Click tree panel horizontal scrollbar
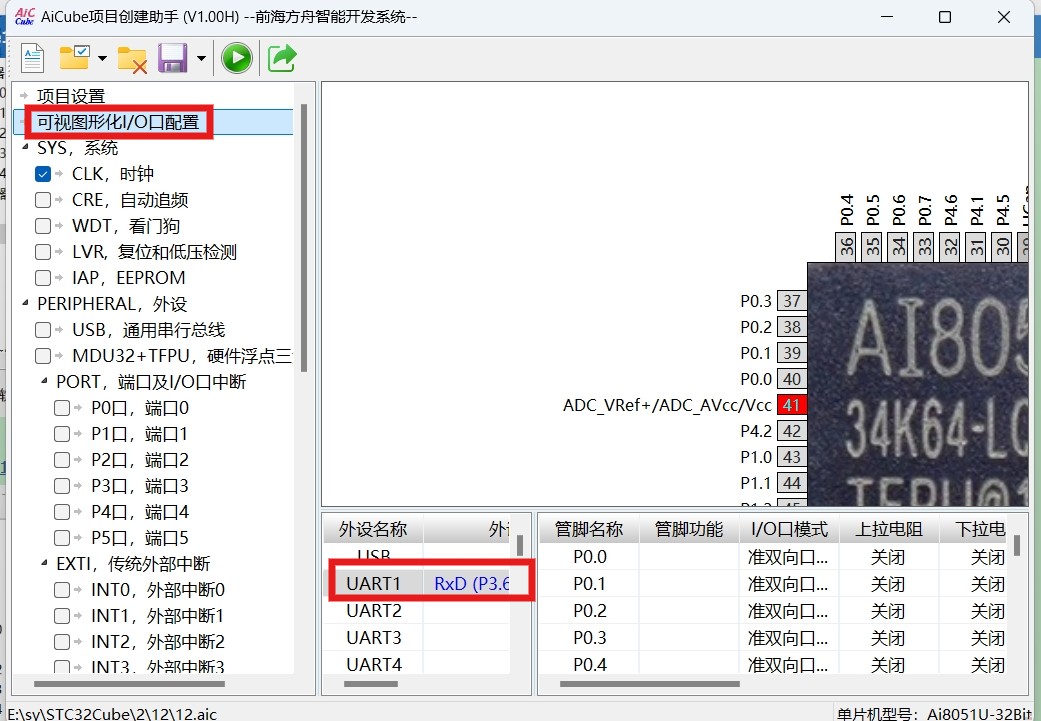The width and height of the screenshot is (1041, 721). pos(129,683)
